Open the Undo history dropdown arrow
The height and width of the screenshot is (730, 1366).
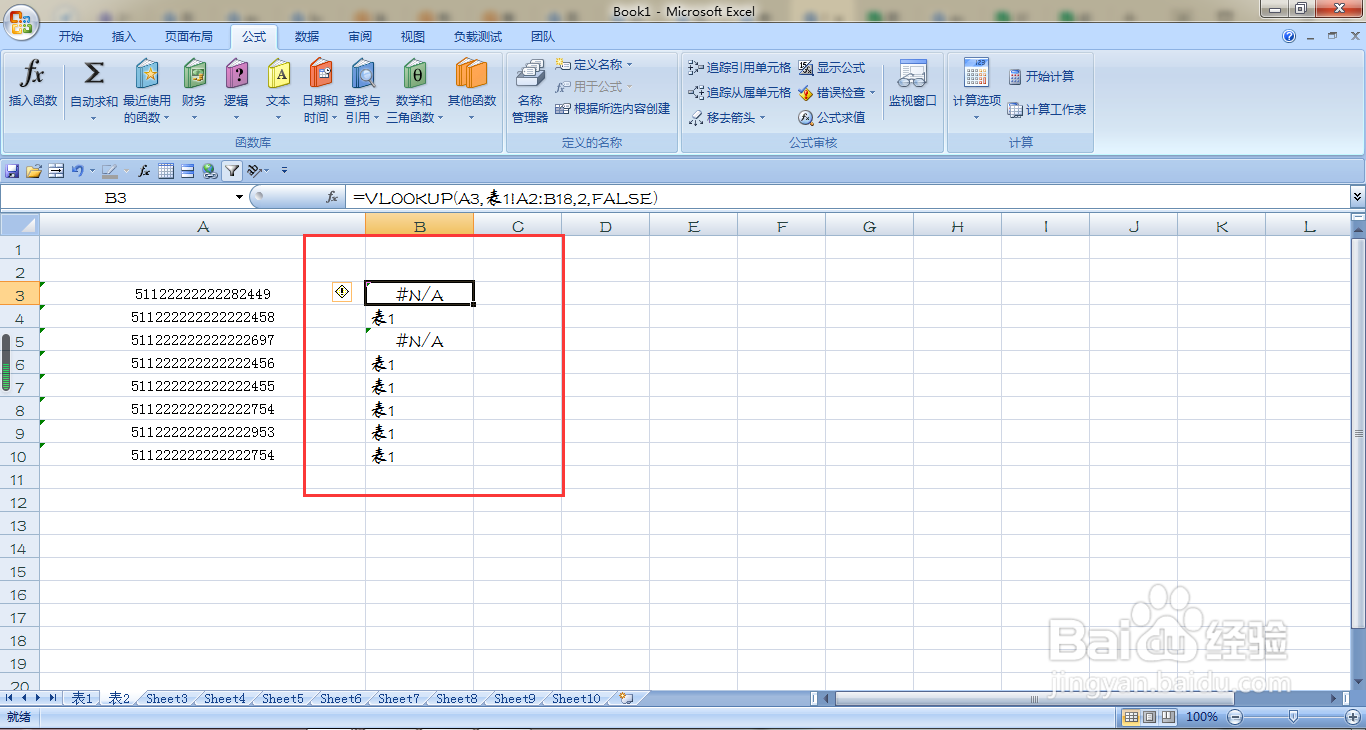tap(92, 171)
